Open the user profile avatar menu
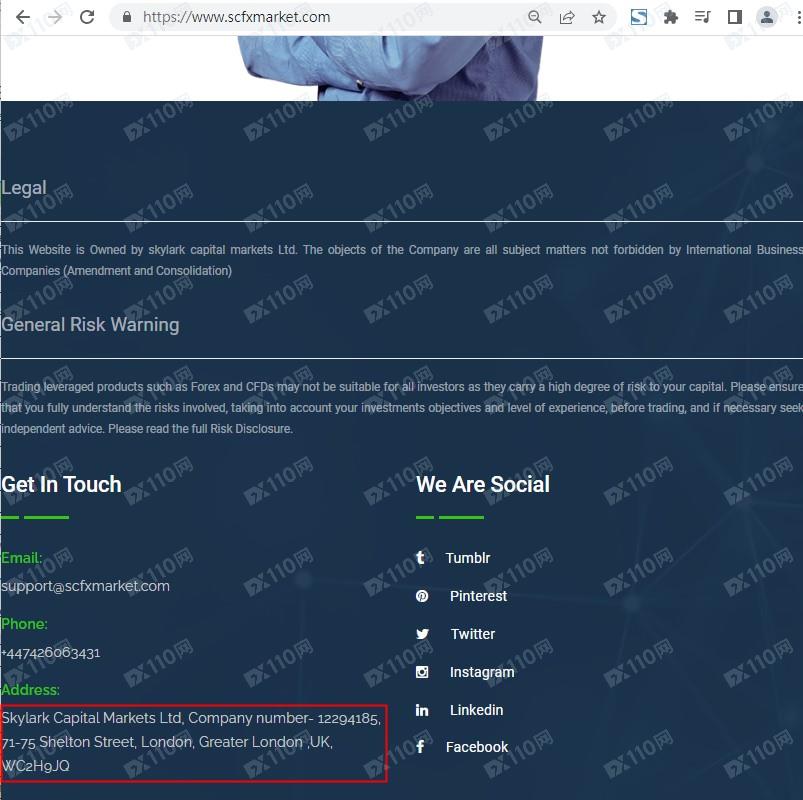The height and width of the screenshot is (800, 803). [767, 17]
